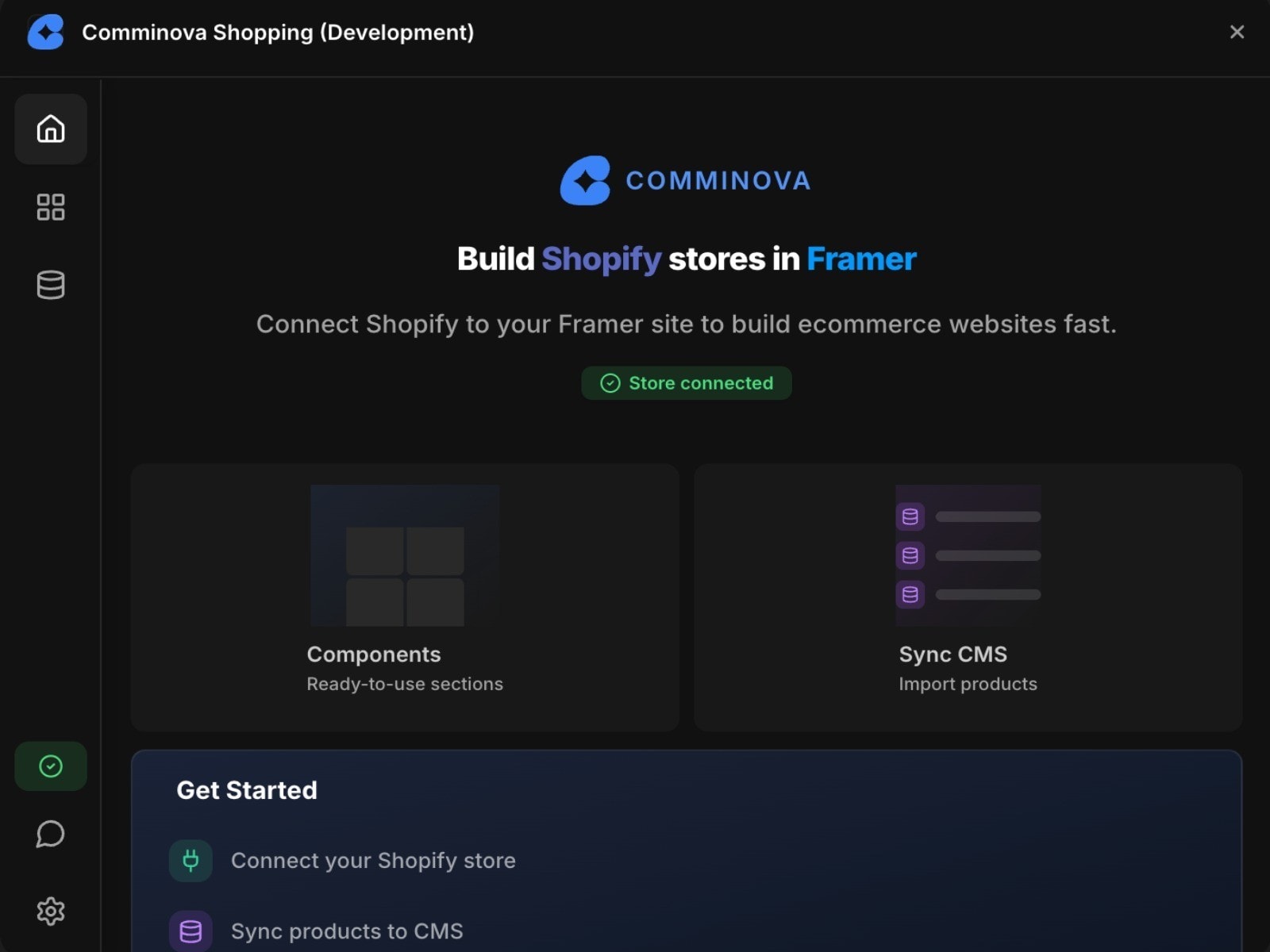1270x952 pixels.
Task: Select the Connect your Shopify store step
Action: click(343, 861)
